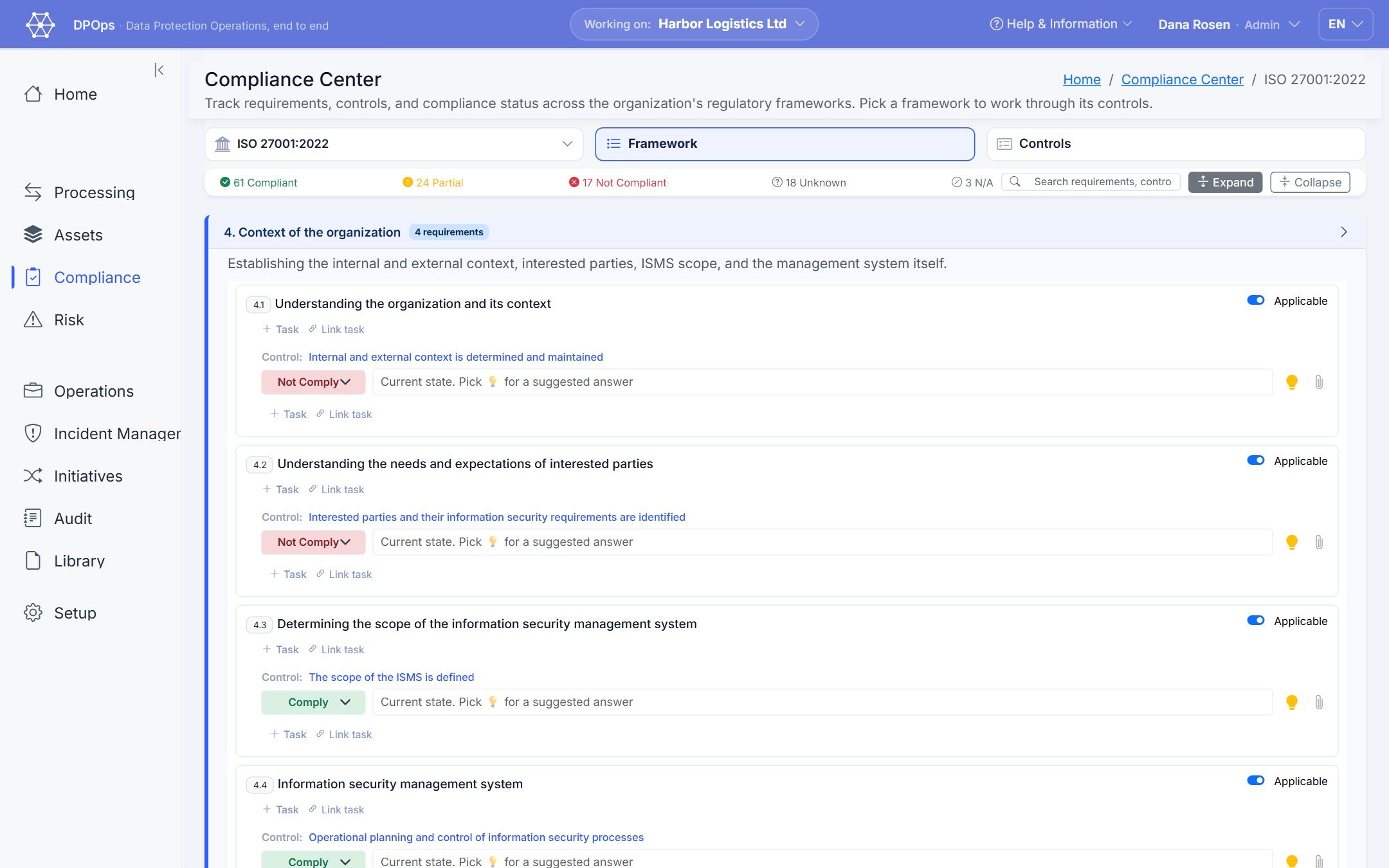The image size is (1389, 868).
Task: Follow the Home breadcrumb link
Action: (x=1082, y=79)
